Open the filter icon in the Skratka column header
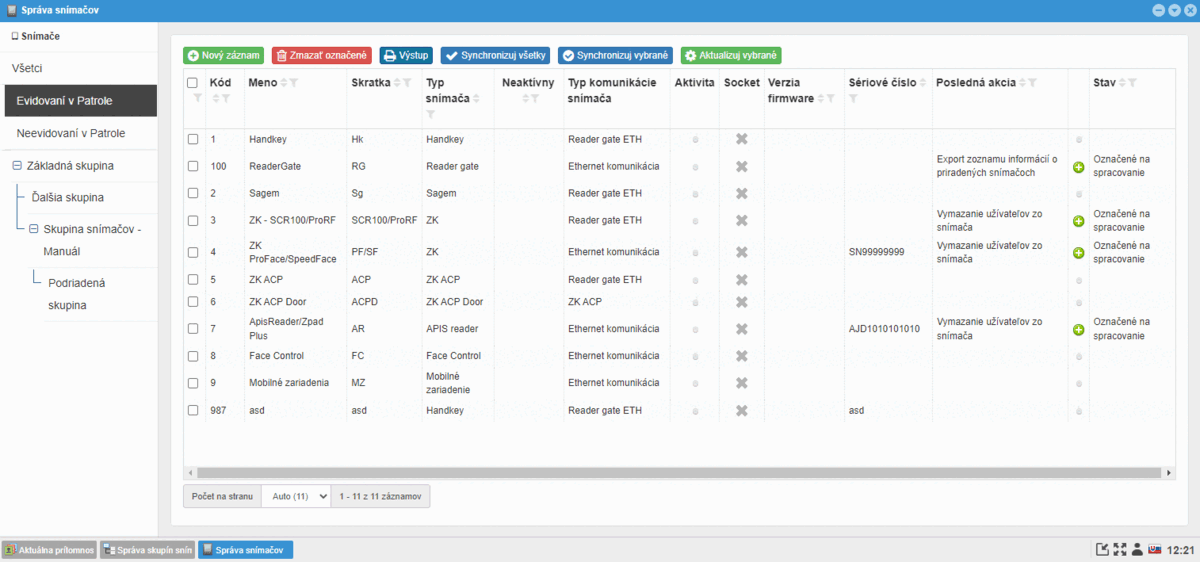Screen dimensions: 1200x562 click(x=406, y=83)
